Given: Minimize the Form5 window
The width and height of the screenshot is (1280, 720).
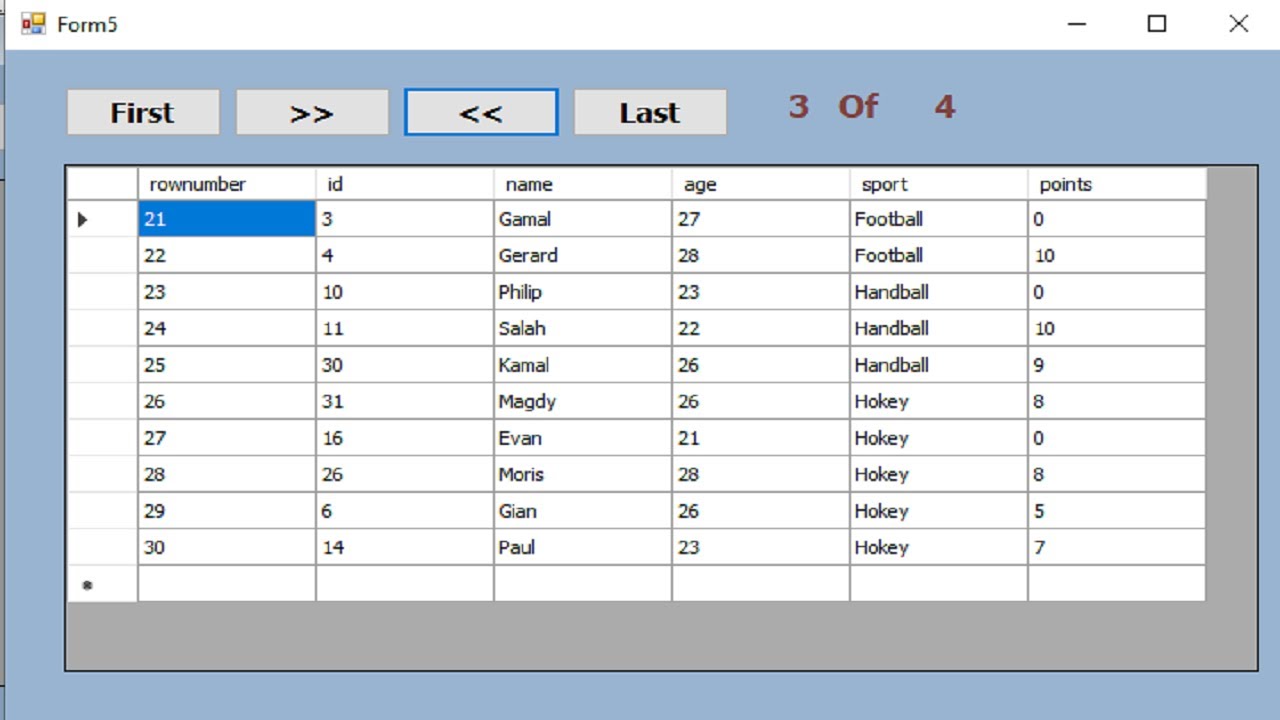Looking at the screenshot, I should click(x=1077, y=24).
